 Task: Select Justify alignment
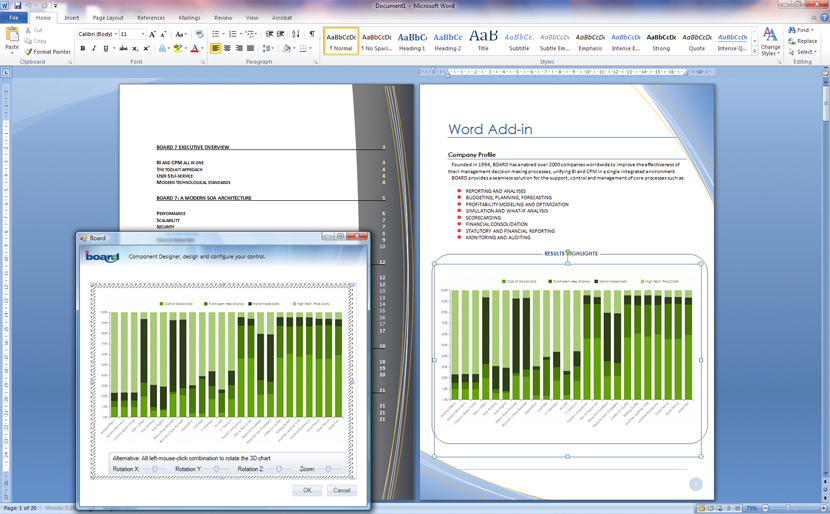[x=250, y=48]
